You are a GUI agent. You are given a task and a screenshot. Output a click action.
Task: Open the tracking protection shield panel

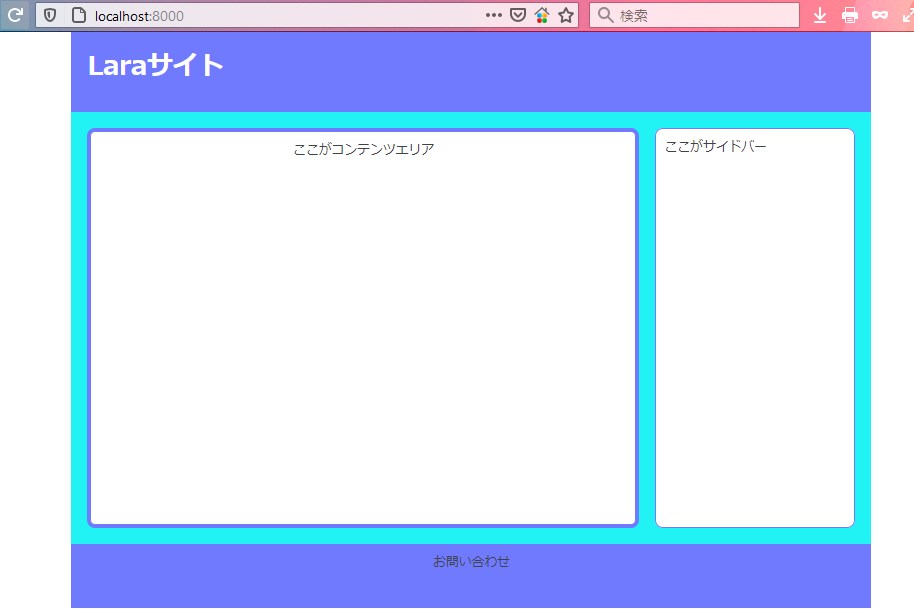coord(50,15)
